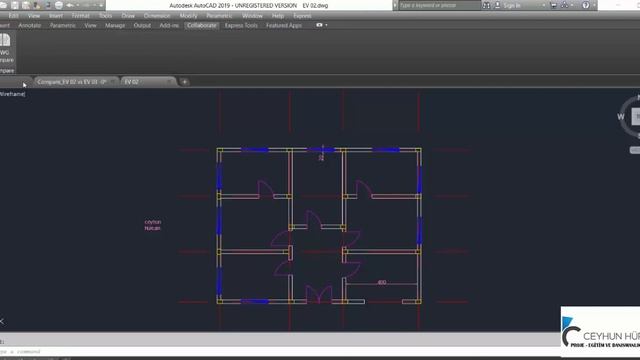Click Undo arrow in Quick Access toolbar

[70, 5]
